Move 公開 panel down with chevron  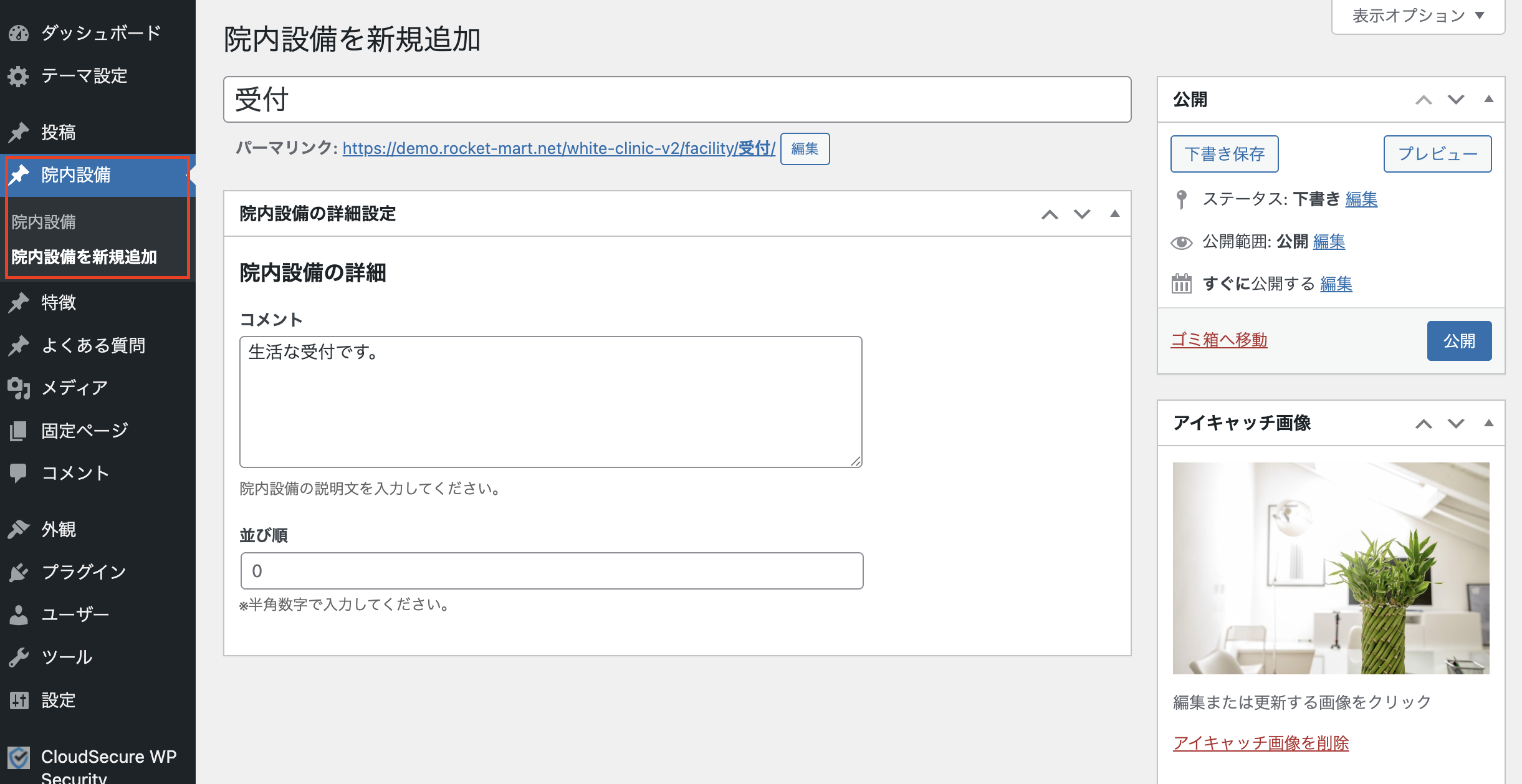(1456, 100)
